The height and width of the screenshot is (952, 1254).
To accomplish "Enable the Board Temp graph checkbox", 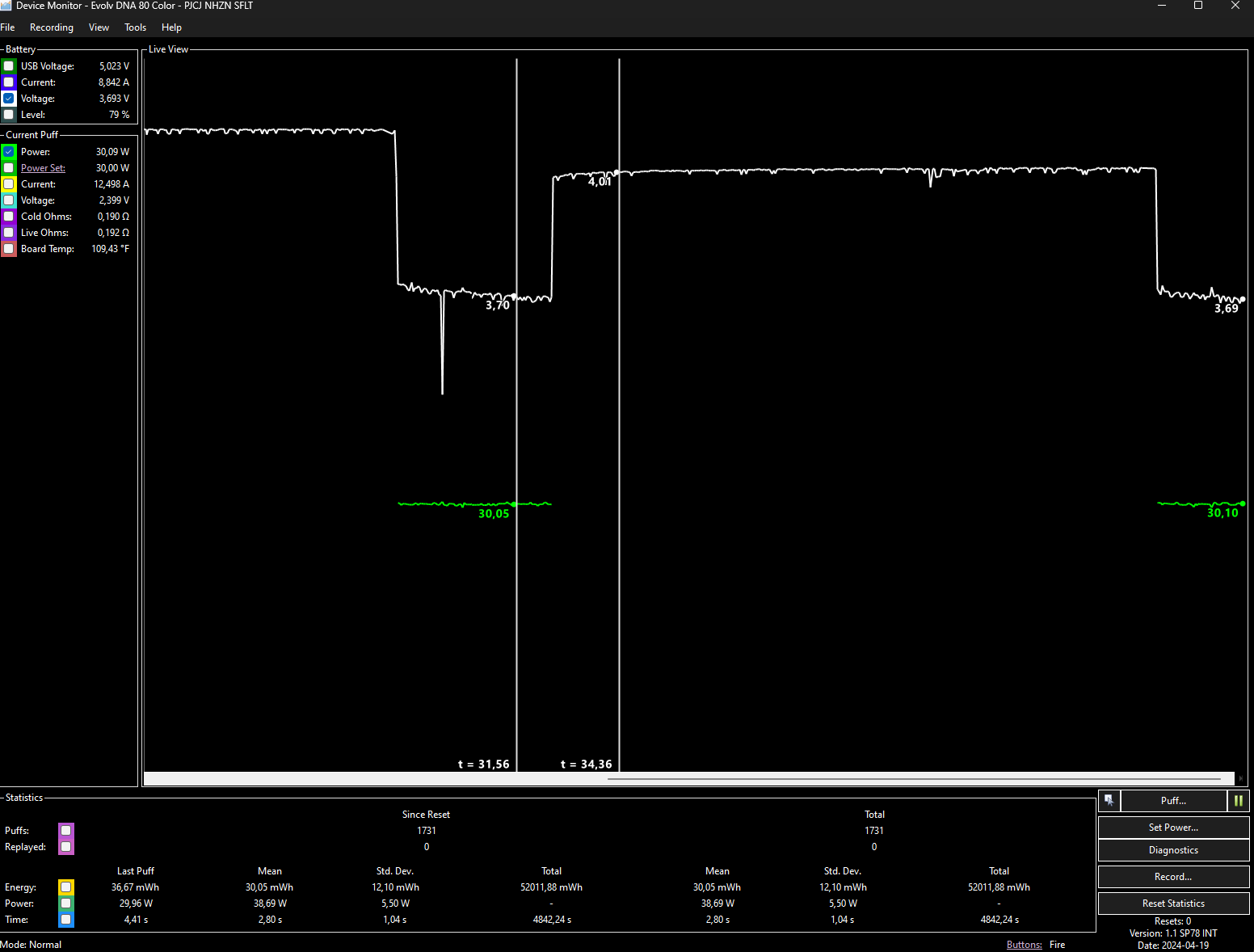I will coord(9,249).
